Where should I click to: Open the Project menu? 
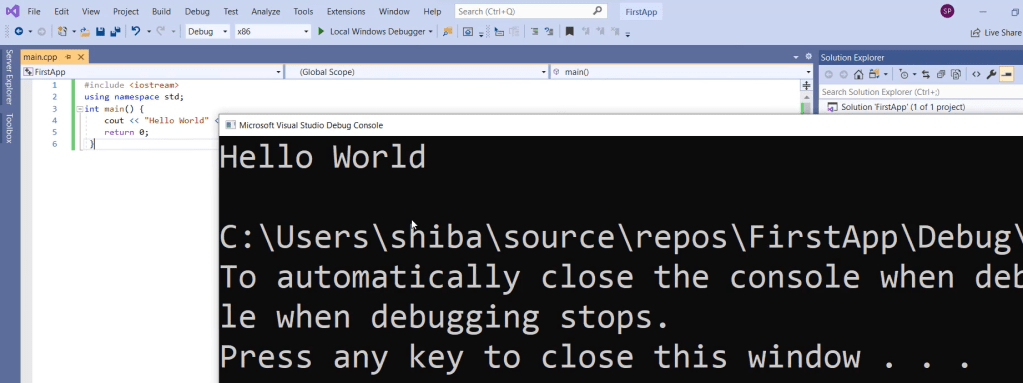[x=126, y=12]
